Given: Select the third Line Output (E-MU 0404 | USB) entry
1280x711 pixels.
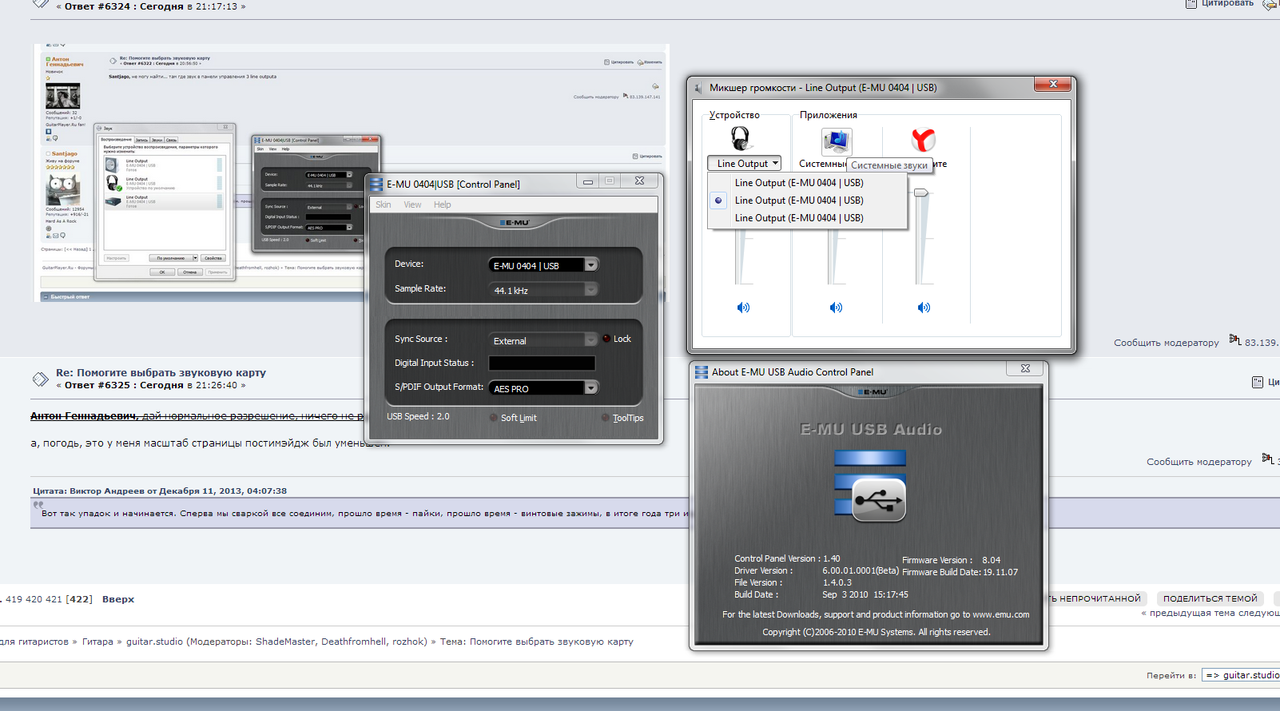Looking at the screenshot, I should pos(808,217).
